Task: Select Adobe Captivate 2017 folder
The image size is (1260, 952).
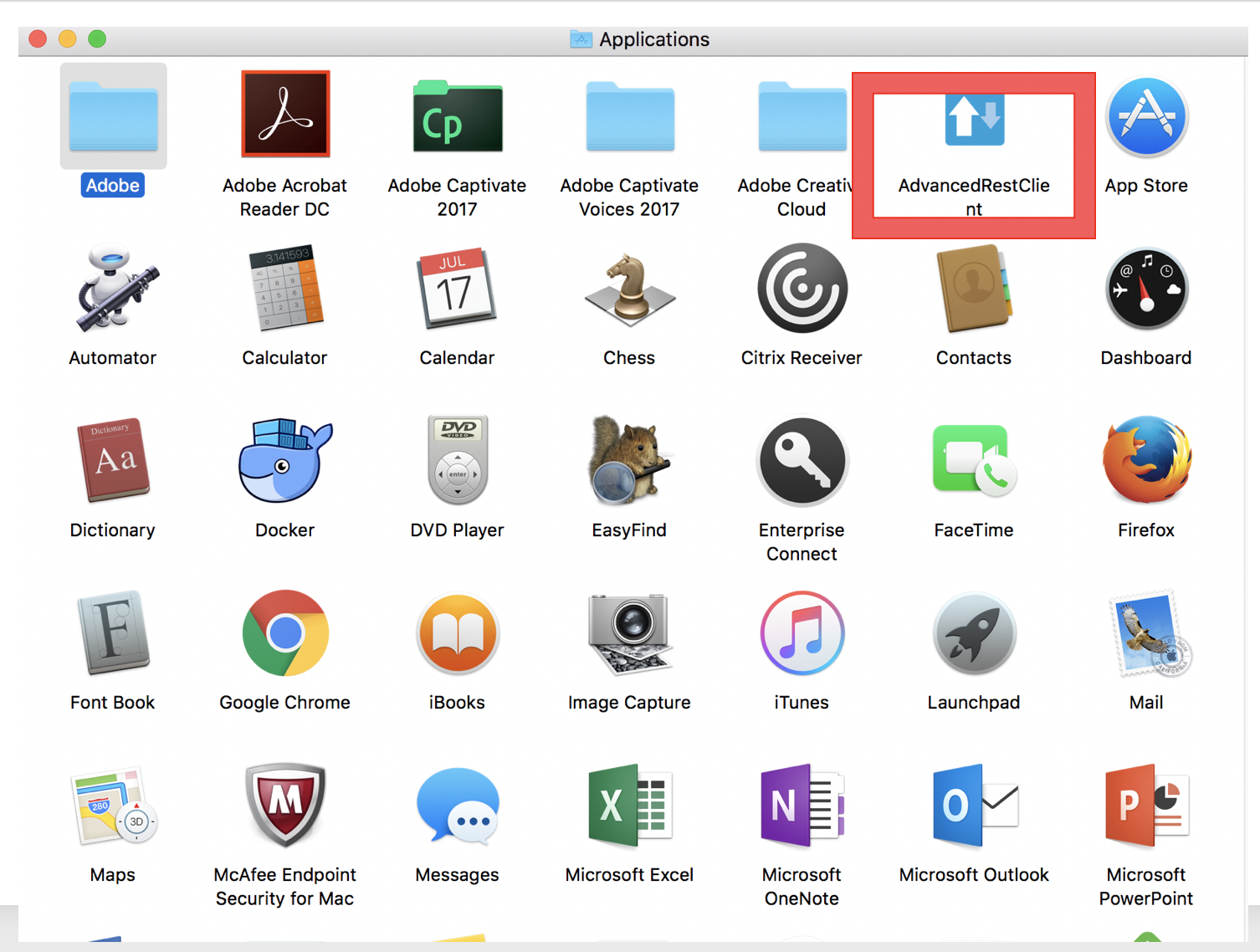Action: [x=458, y=117]
